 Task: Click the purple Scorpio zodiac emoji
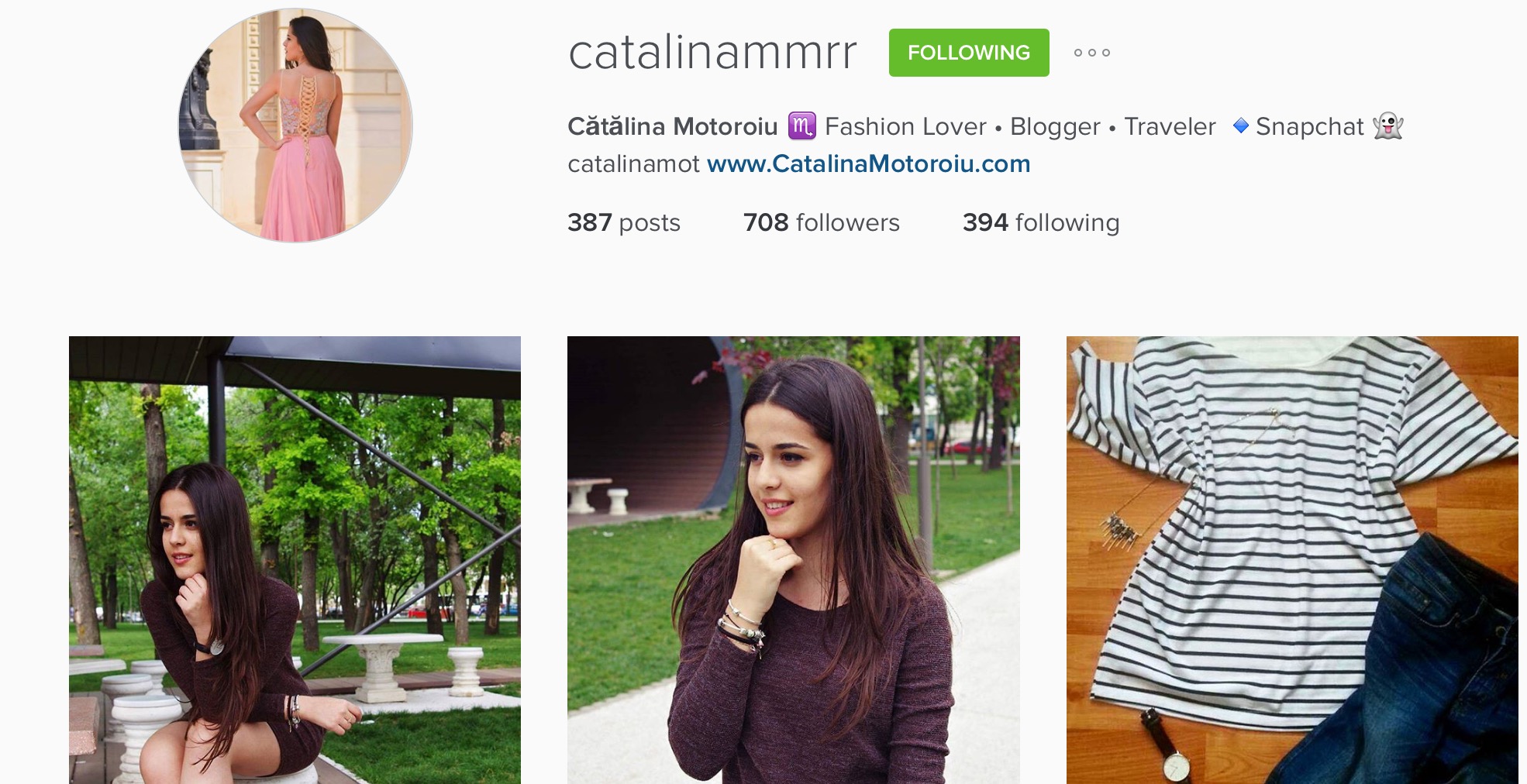801,126
